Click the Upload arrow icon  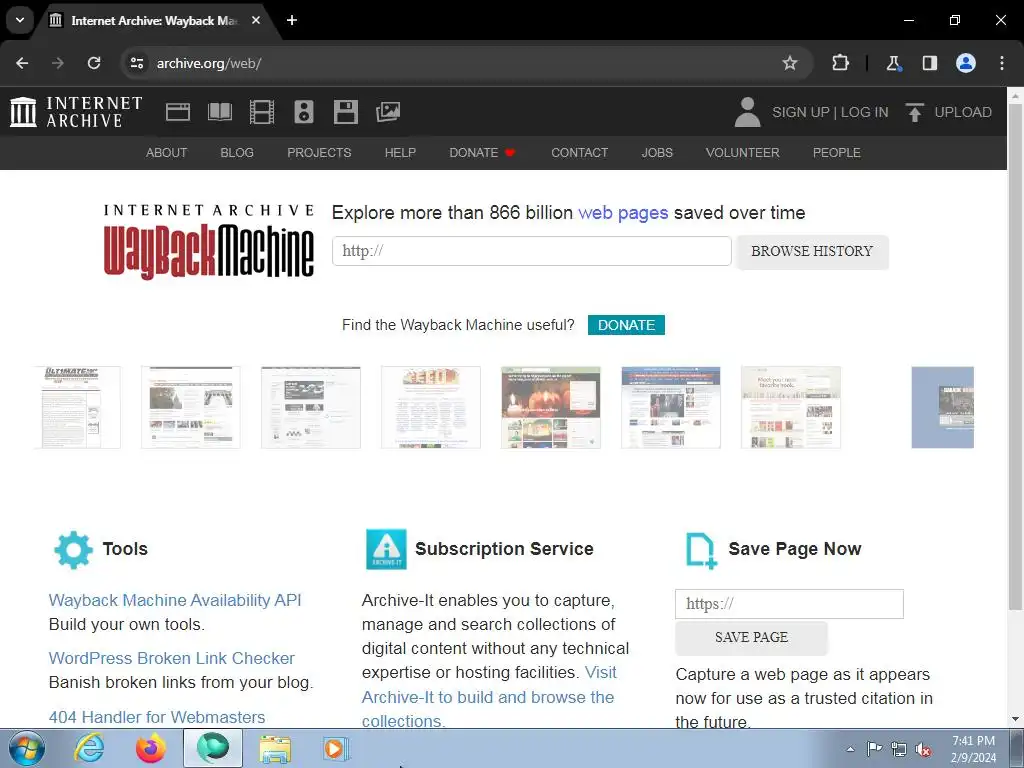tap(914, 112)
